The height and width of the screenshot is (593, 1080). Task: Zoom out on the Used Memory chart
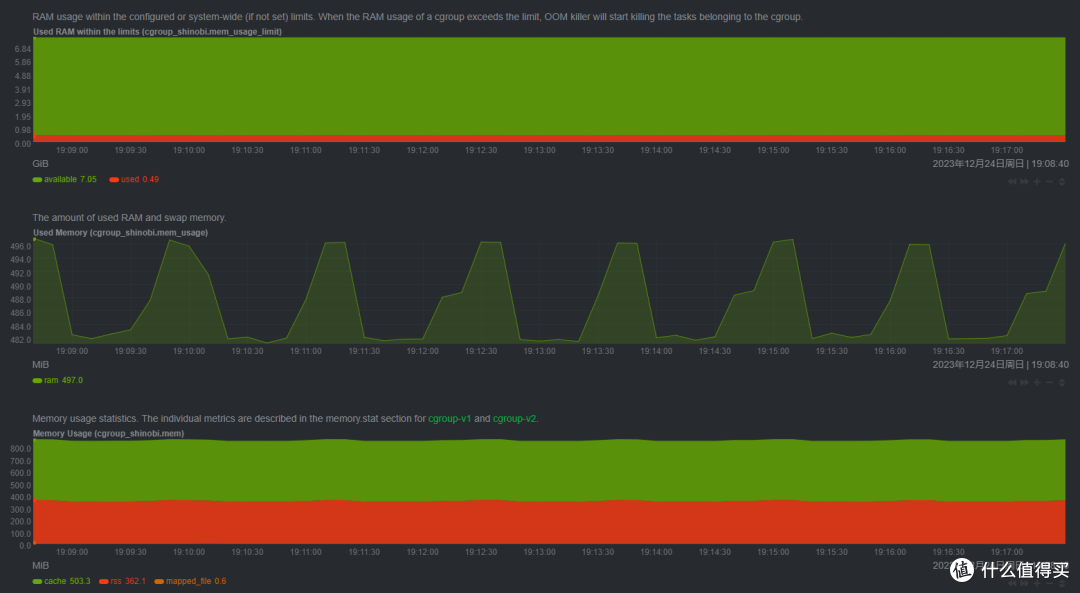click(x=1049, y=382)
